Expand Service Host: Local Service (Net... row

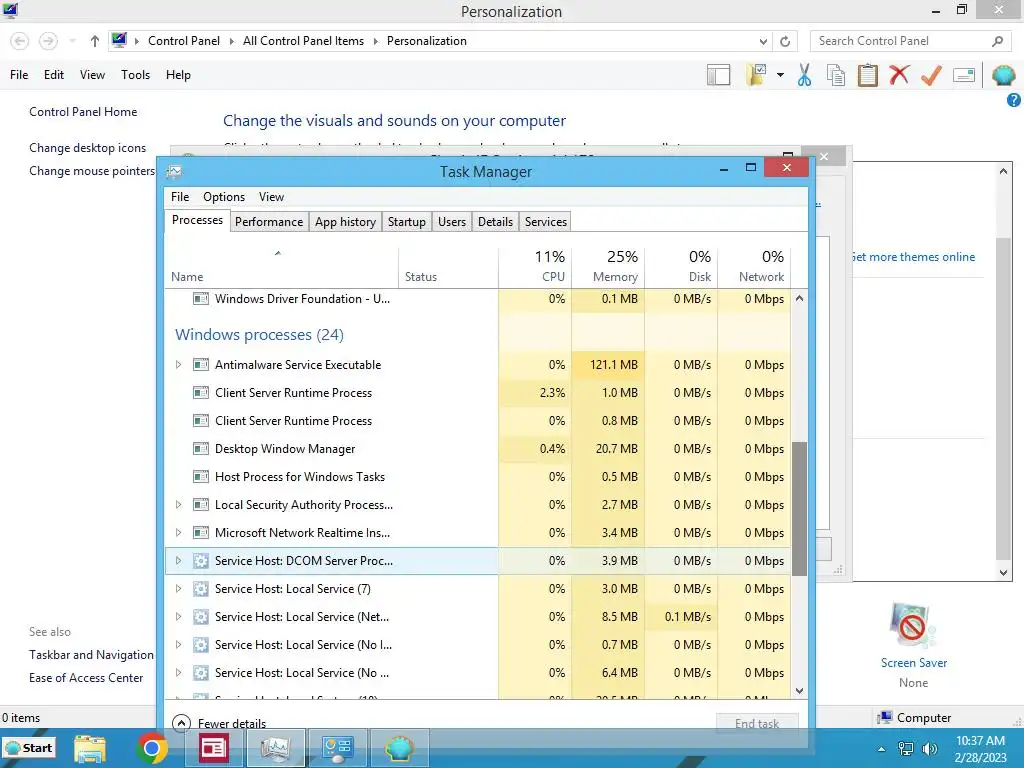[178, 617]
